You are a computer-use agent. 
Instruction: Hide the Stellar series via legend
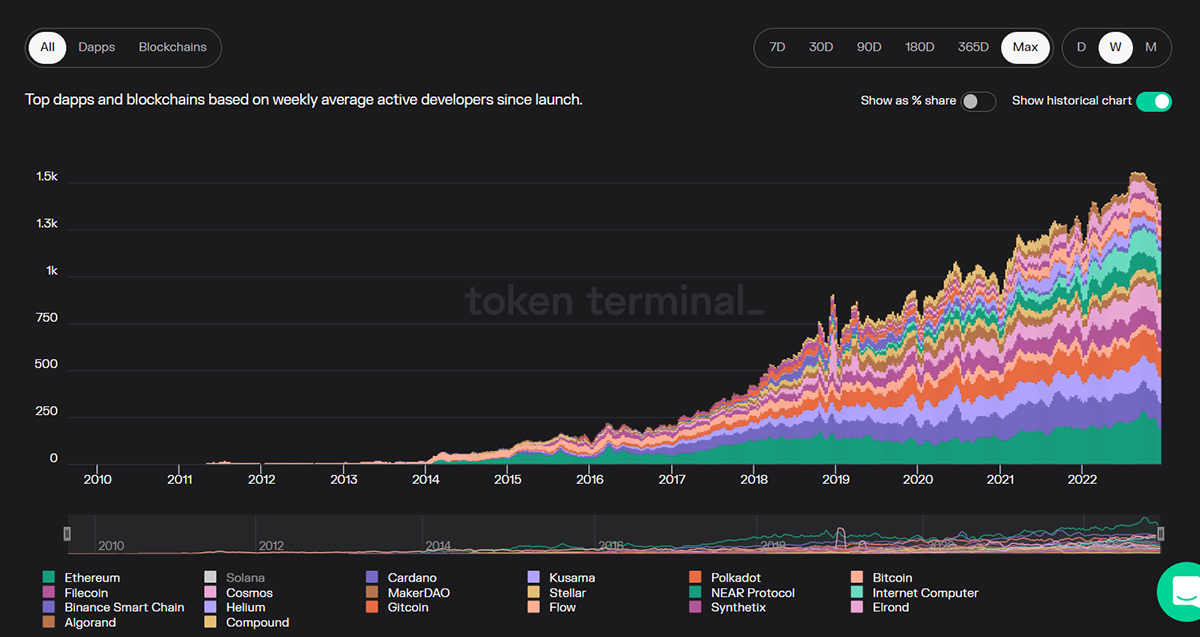[557, 593]
